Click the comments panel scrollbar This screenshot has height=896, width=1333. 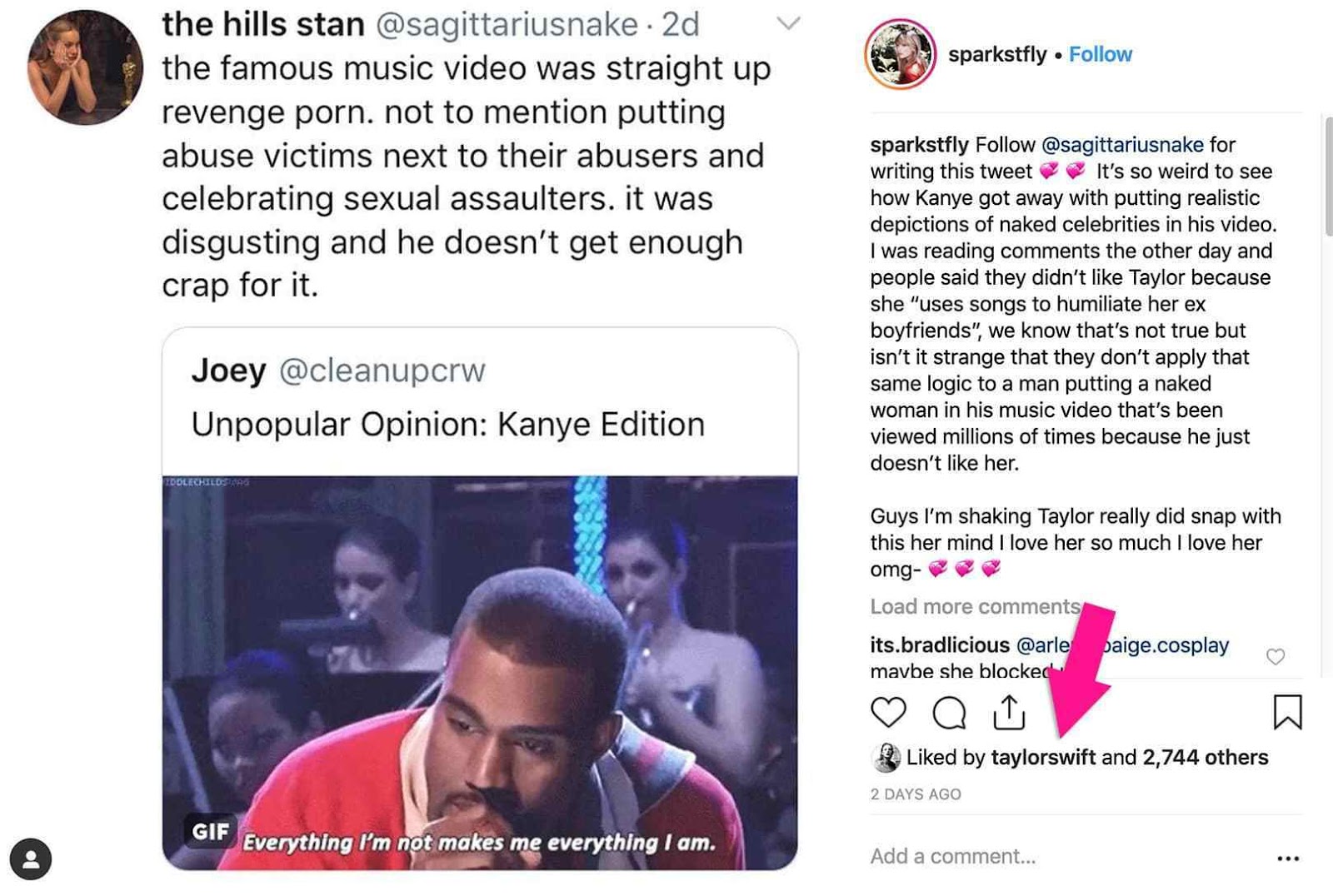1328,177
